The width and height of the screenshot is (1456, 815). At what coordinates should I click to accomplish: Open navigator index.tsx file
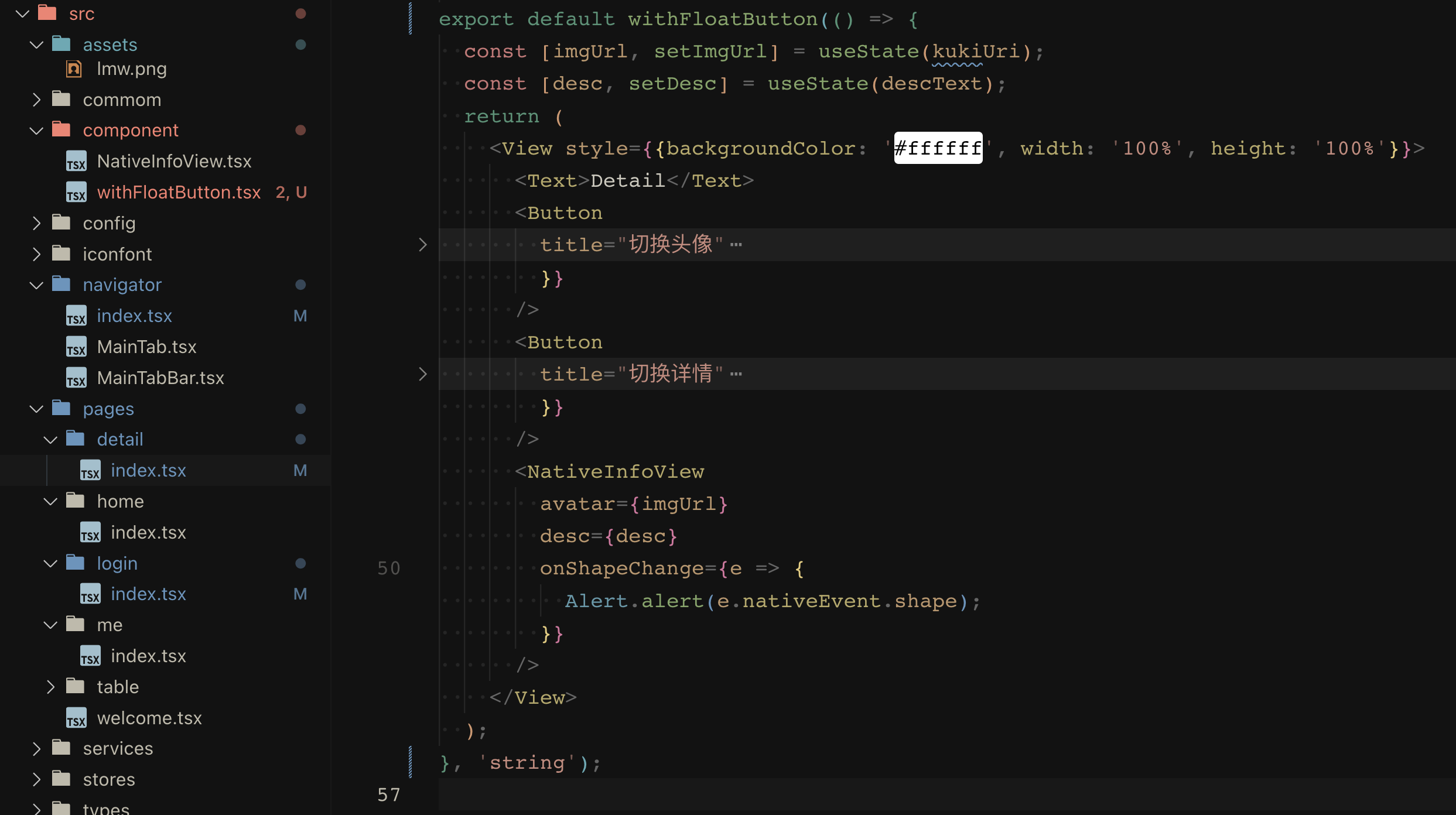(x=135, y=316)
